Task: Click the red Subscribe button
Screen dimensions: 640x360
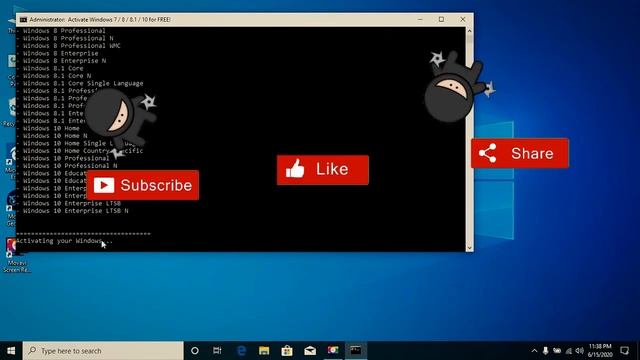Action: pyautogui.click(x=143, y=185)
